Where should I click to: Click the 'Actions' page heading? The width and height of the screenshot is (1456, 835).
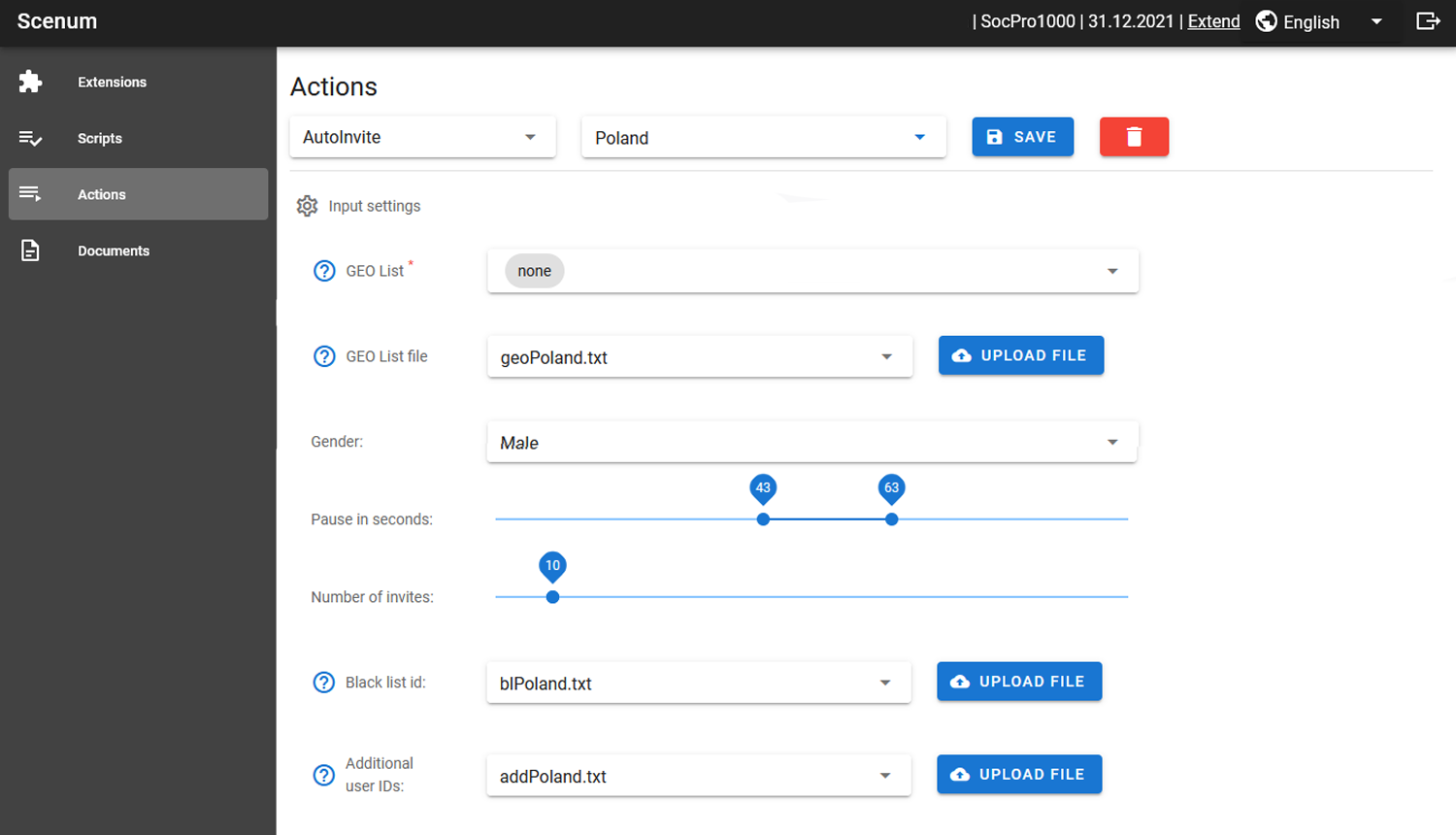pos(334,86)
